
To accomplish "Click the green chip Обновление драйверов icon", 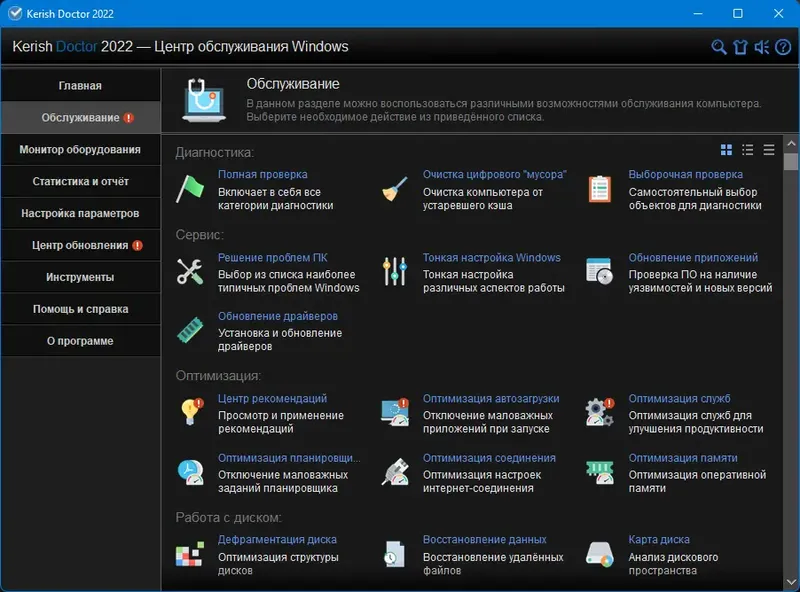I will coord(190,330).
